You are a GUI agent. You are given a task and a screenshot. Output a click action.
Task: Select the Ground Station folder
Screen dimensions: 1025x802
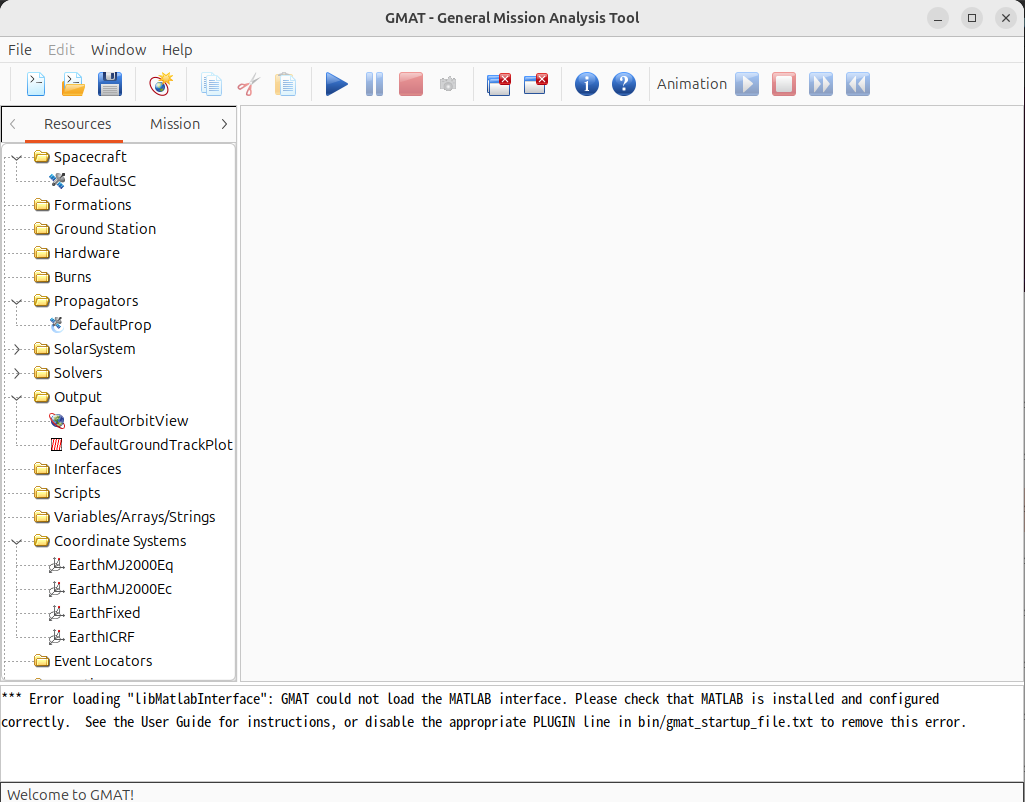click(x=105, y=229)
